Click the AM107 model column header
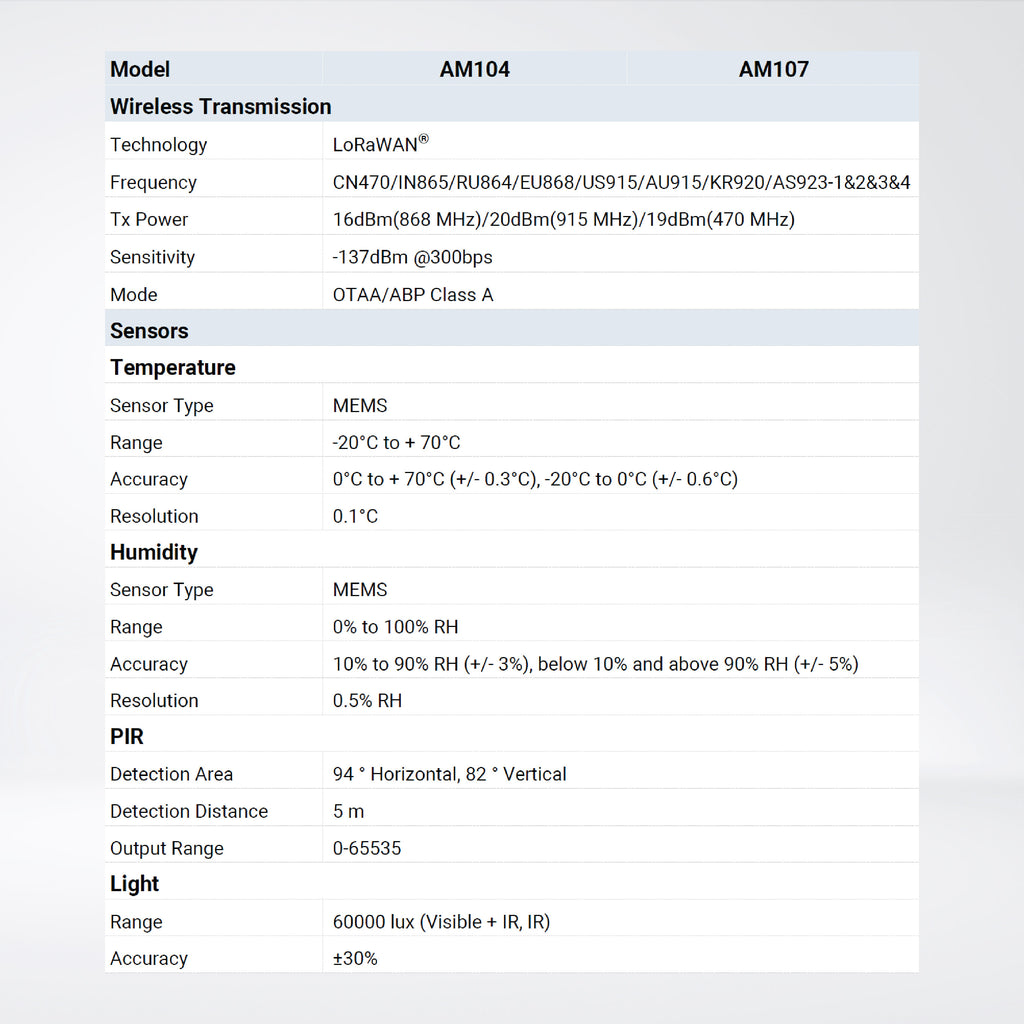The image size is (1024, 1024). (773, 69)
